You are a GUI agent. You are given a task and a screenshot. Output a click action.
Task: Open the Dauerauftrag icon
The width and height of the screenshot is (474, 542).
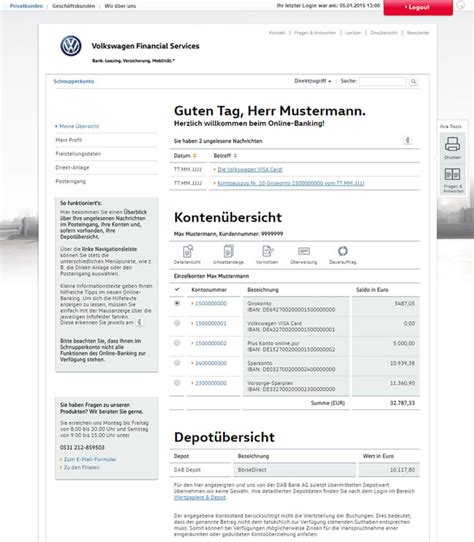pyautogui.click(x=343, y=254)
